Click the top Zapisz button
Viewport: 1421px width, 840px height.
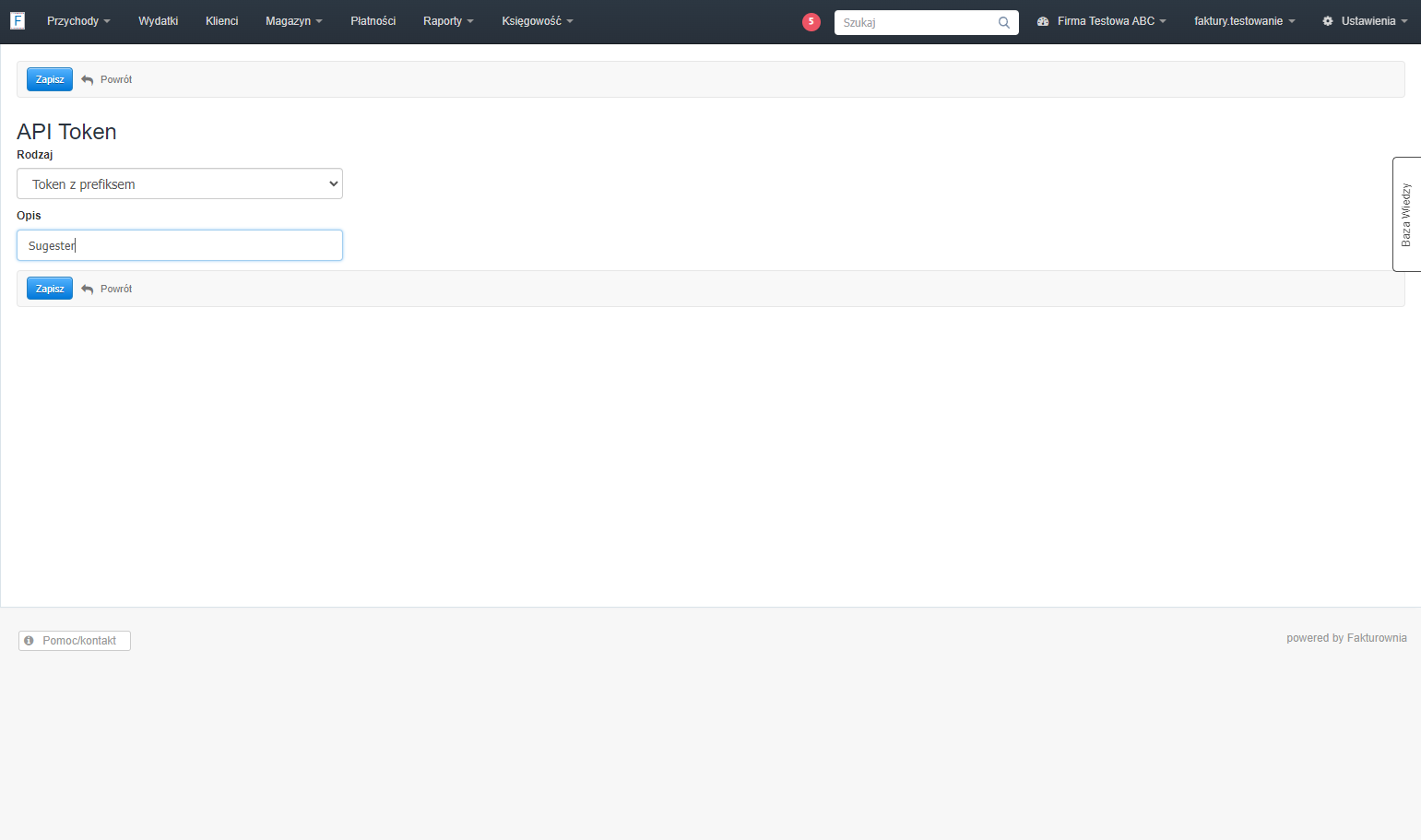click(x=50, y=79)
